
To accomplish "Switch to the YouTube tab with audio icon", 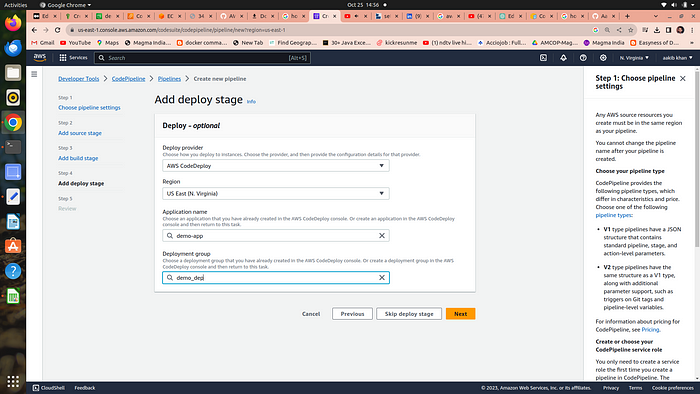I will 356,16.
